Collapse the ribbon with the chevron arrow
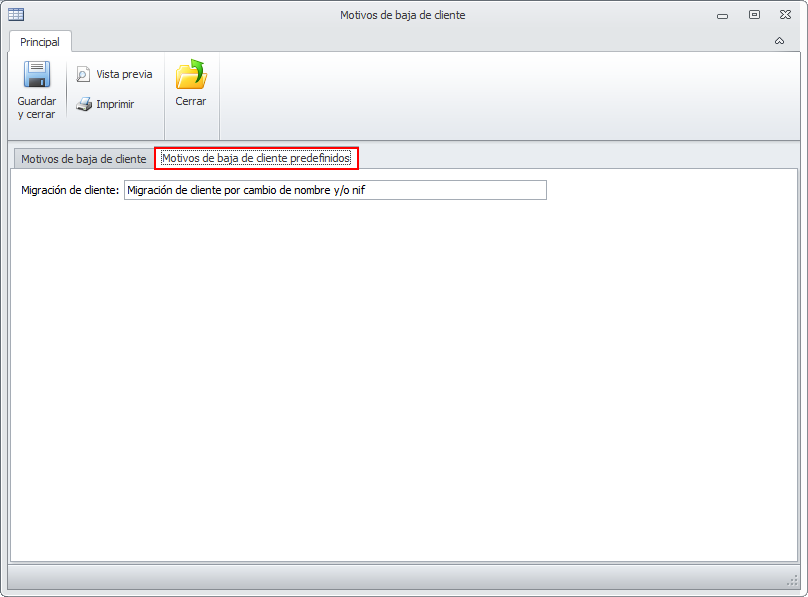Viewport: 808px width, 597px height. tap(779, 41)
